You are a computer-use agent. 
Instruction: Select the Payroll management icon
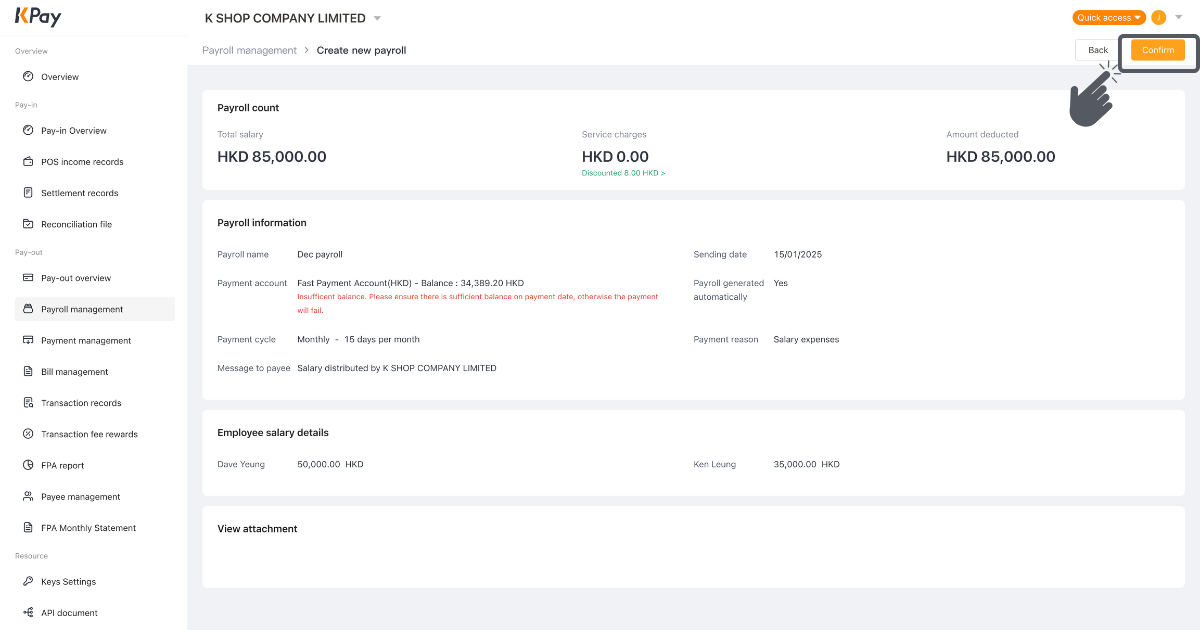click(x=29, y=308)
